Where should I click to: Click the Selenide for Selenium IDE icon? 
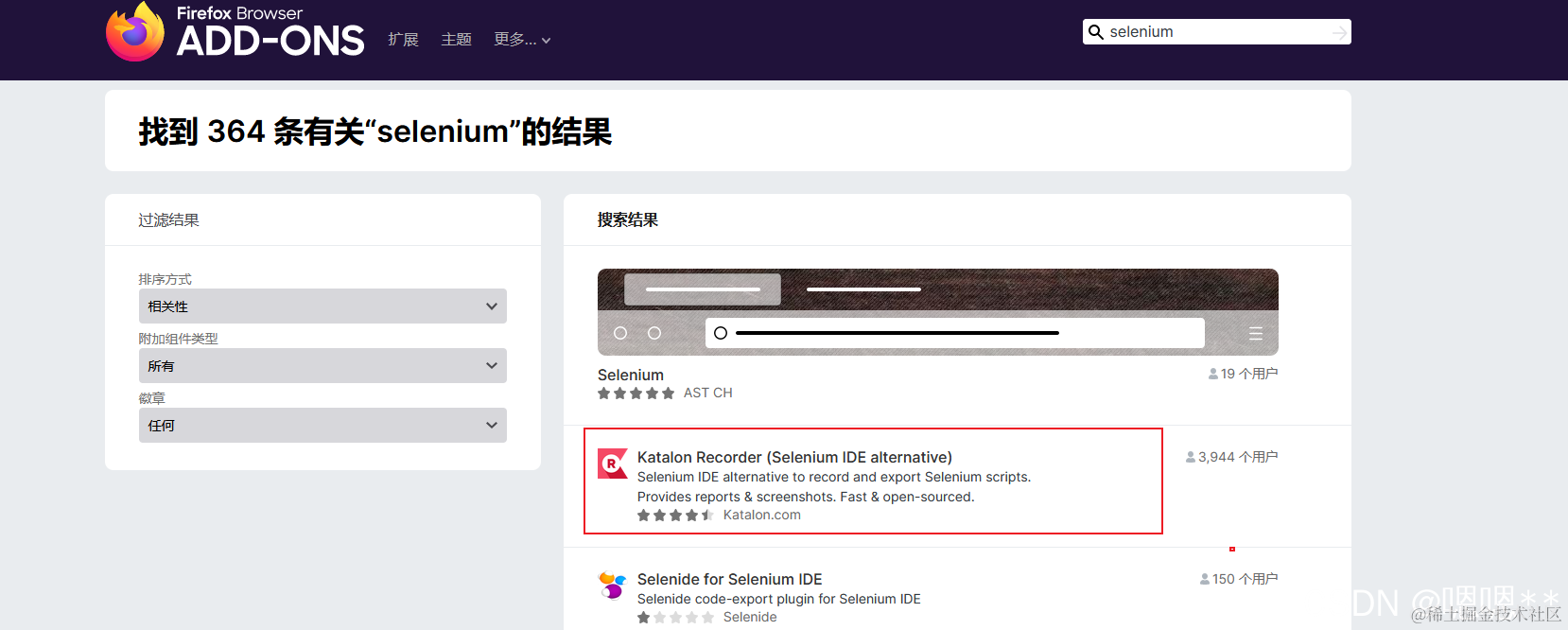click(x=613, y=586)
